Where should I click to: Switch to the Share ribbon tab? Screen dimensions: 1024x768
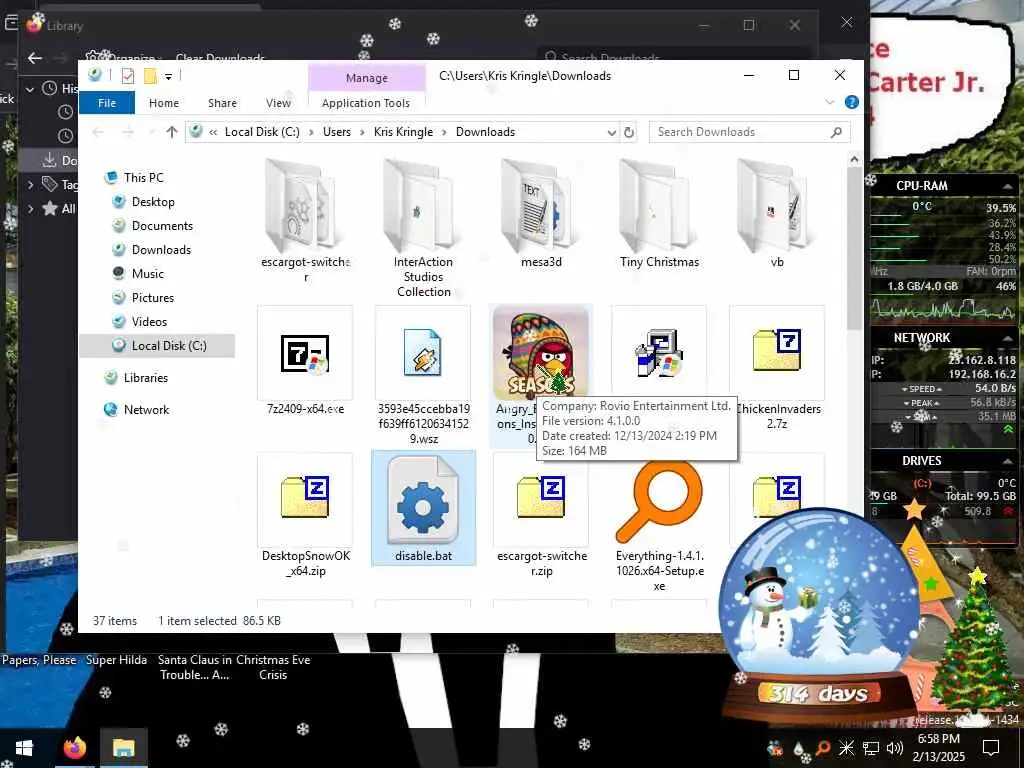(x=222, y=103)
